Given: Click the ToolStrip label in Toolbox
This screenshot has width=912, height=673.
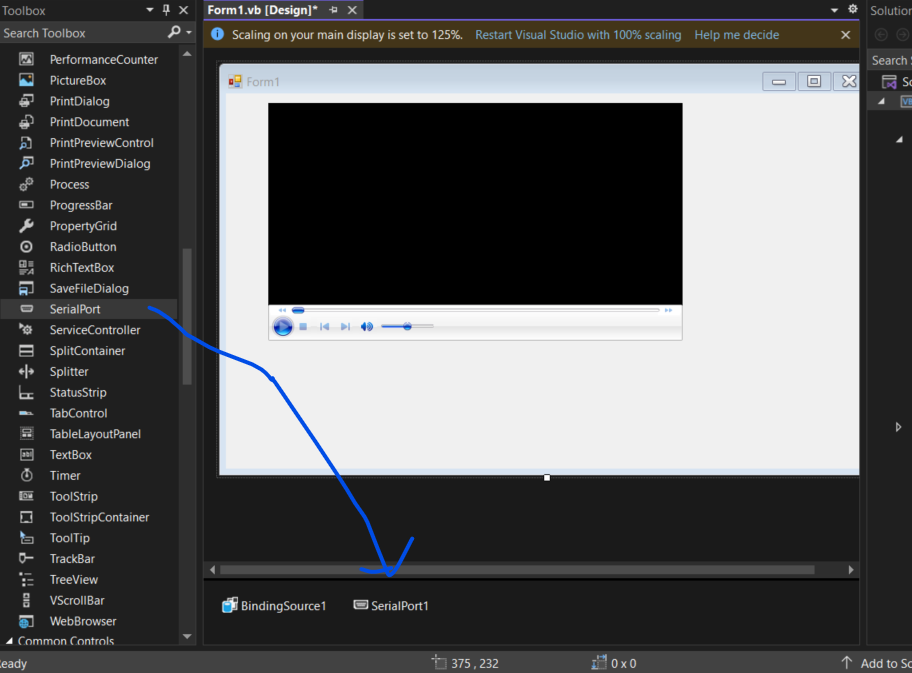Looking at the screenshot, I should pos(73,496).
